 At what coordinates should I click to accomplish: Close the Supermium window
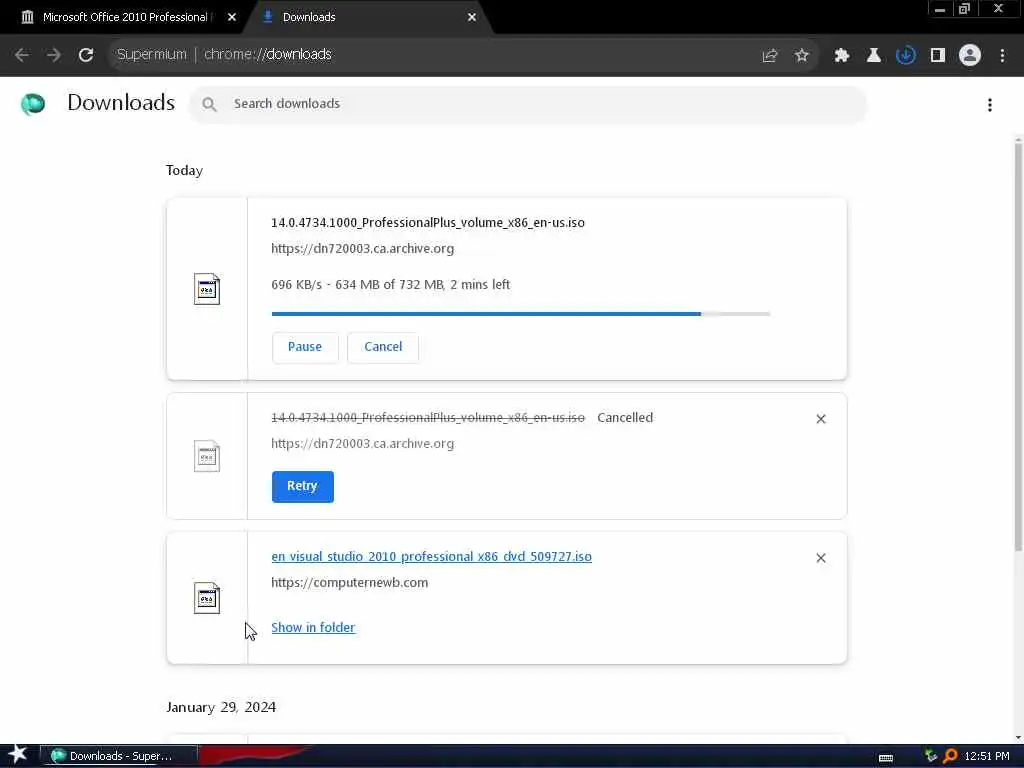pos(999,9)
